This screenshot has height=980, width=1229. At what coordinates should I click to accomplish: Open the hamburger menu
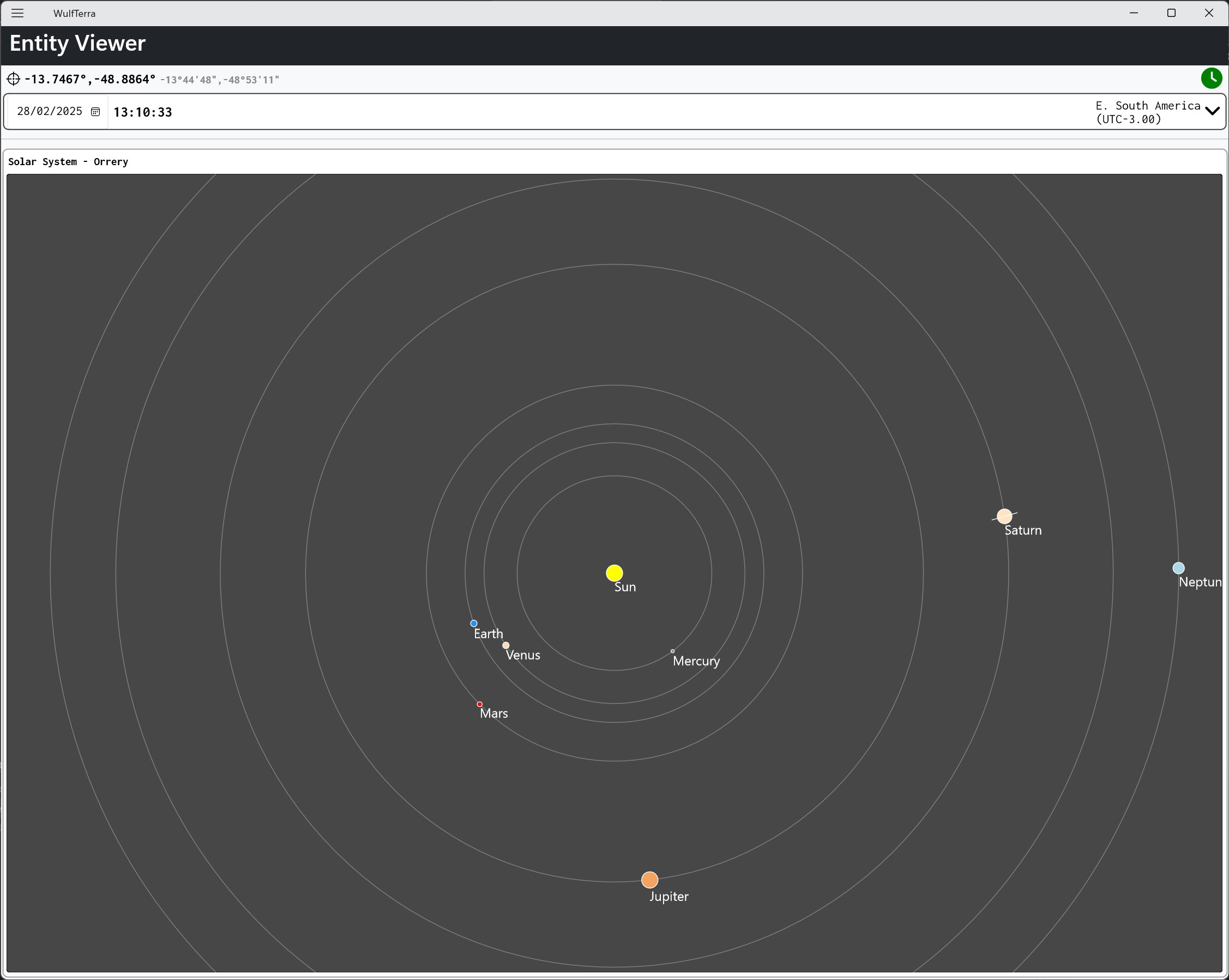point(17,13)
